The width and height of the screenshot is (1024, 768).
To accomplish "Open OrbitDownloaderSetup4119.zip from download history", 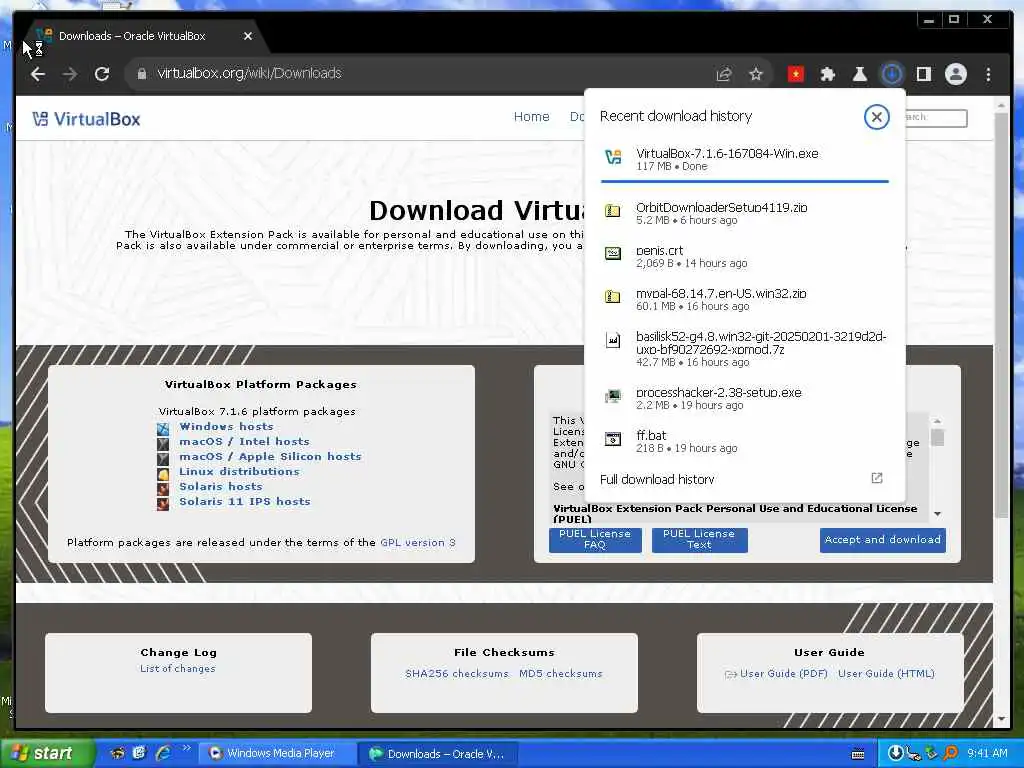I will click(x=744, y=213).
